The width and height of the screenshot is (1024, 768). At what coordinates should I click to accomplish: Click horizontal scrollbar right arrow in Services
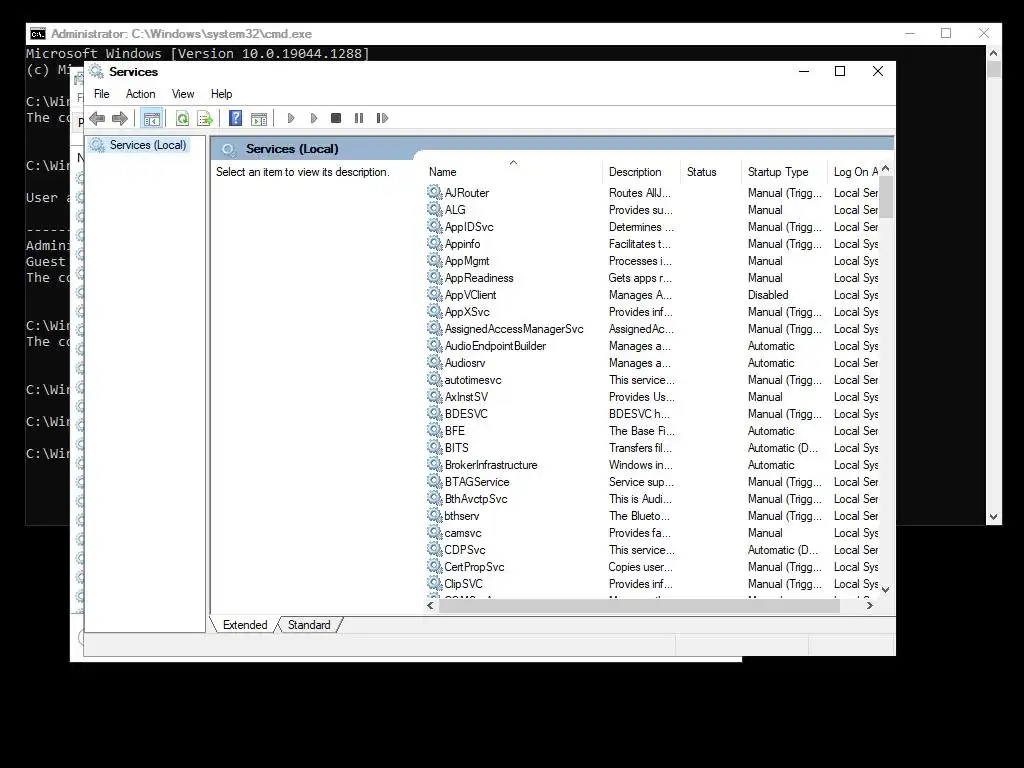pos(869,605)
